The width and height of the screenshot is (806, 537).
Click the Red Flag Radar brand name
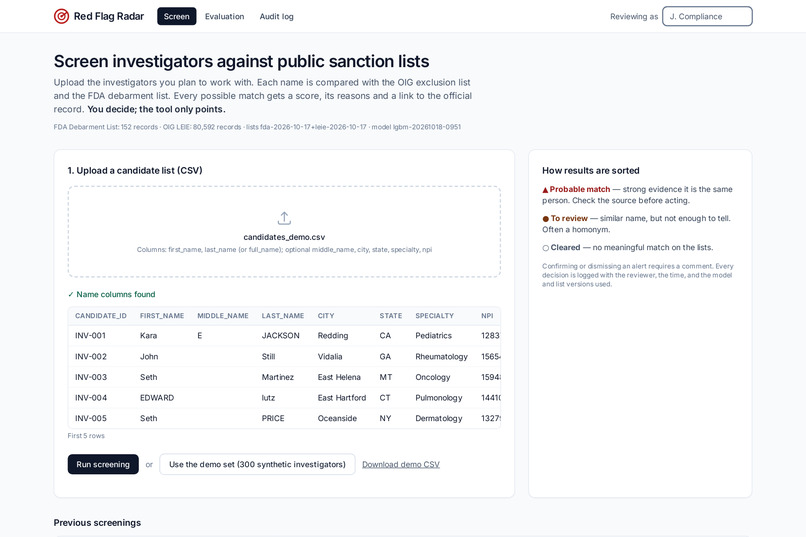point(109,16)
